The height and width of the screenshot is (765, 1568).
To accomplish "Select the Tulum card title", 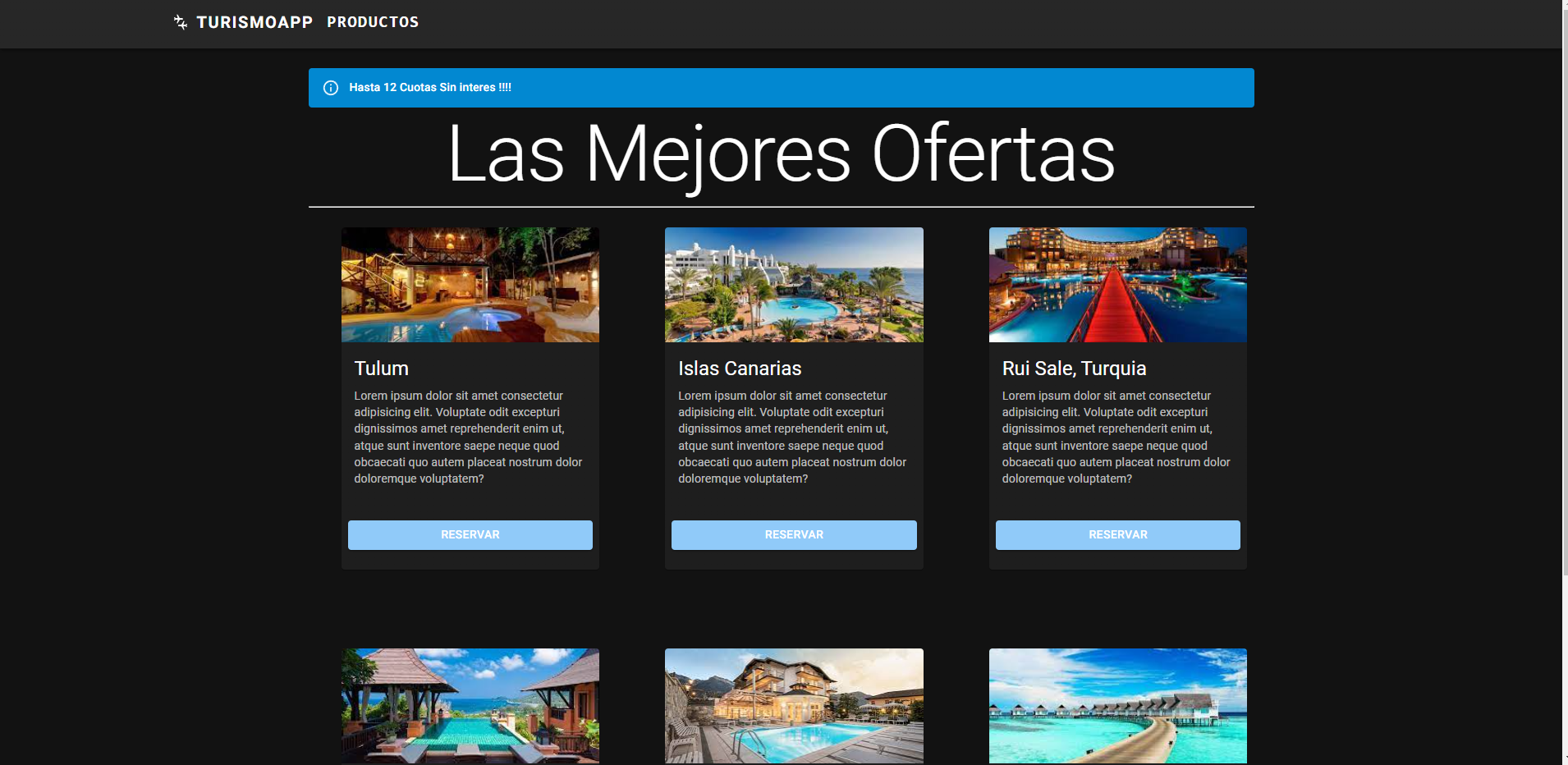I will (x=381, y=369).
